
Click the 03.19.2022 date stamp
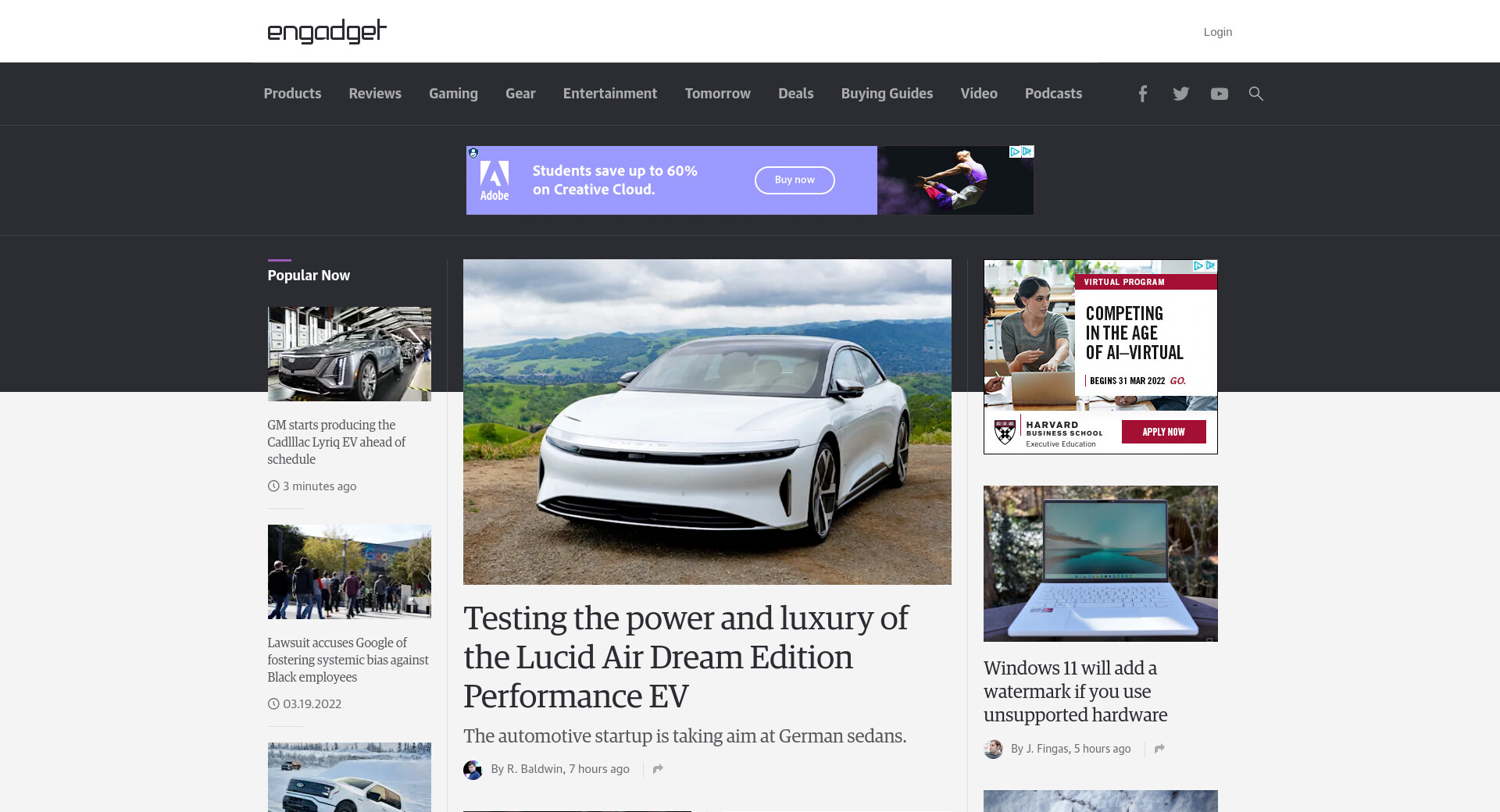tap(312, 704)
